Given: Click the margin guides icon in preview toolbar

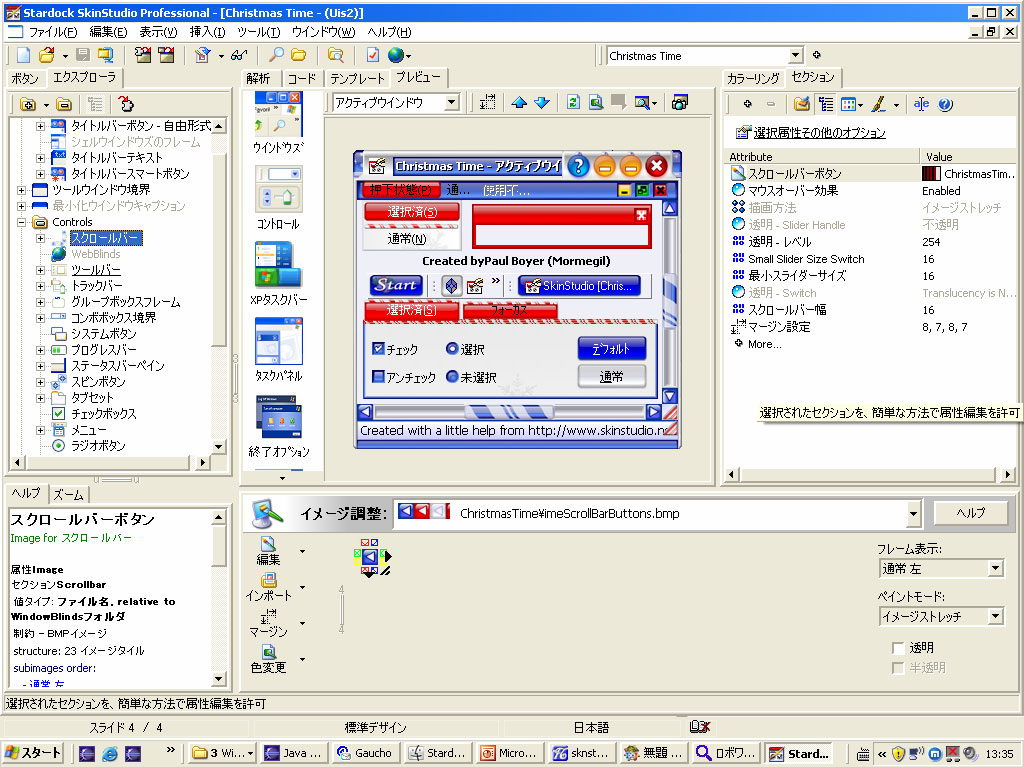Looking at the screenshot, I should click(487, 103).
